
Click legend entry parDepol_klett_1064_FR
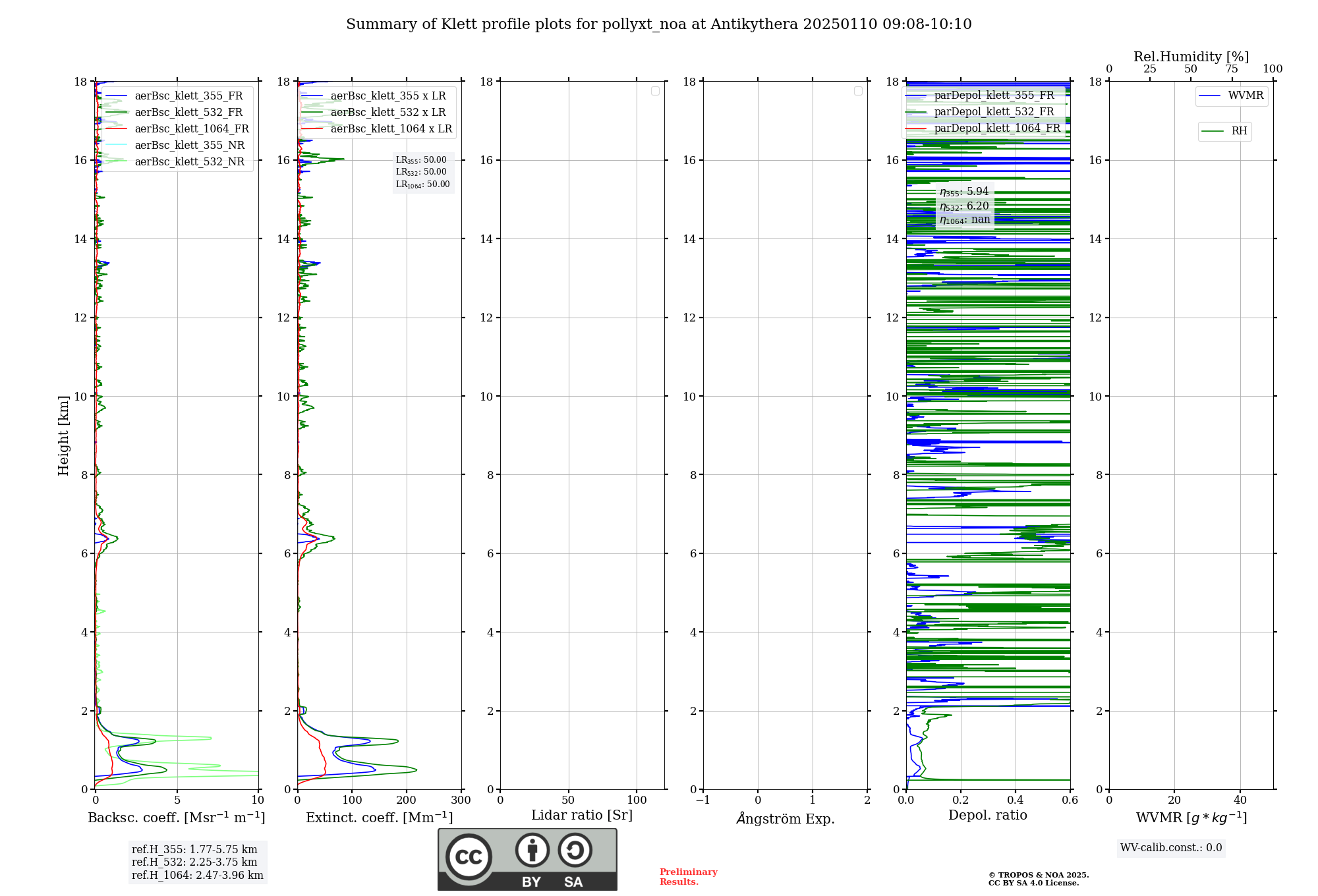984,128
